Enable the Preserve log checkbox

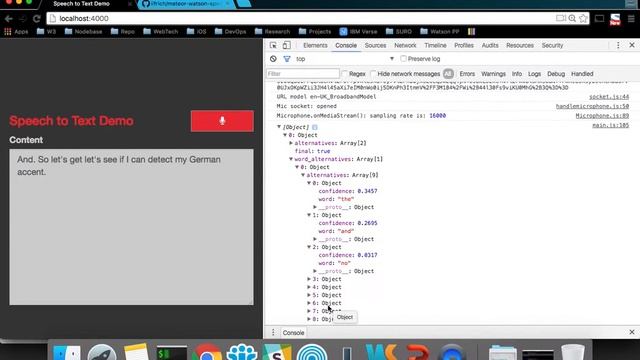(403, 59)
